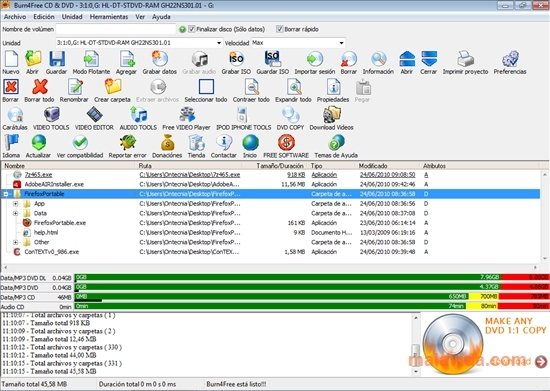
Task: Toggle Finalizar disco checkbox
Action: [192, 29]
